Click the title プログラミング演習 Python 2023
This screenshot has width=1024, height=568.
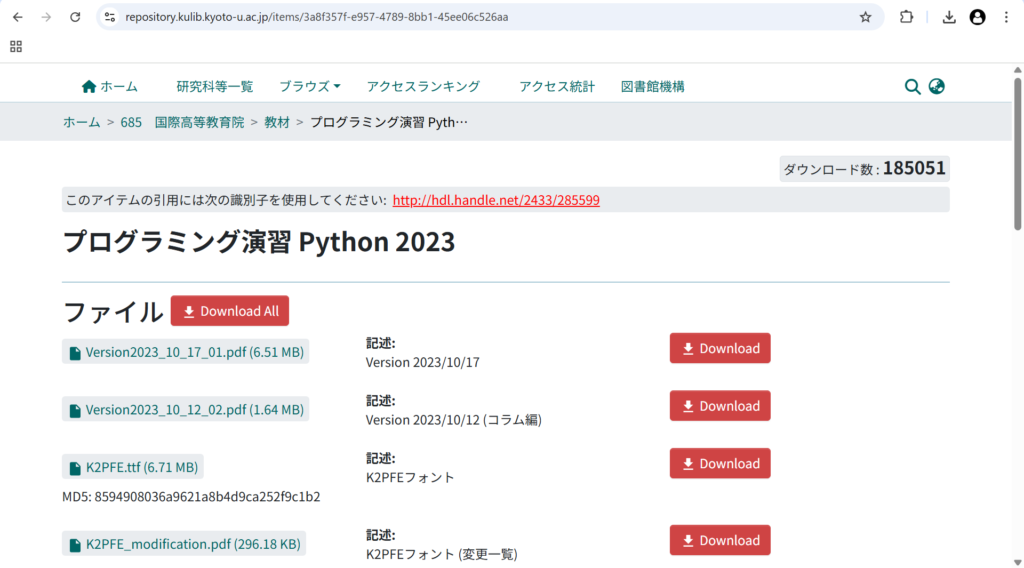point(259,242)
